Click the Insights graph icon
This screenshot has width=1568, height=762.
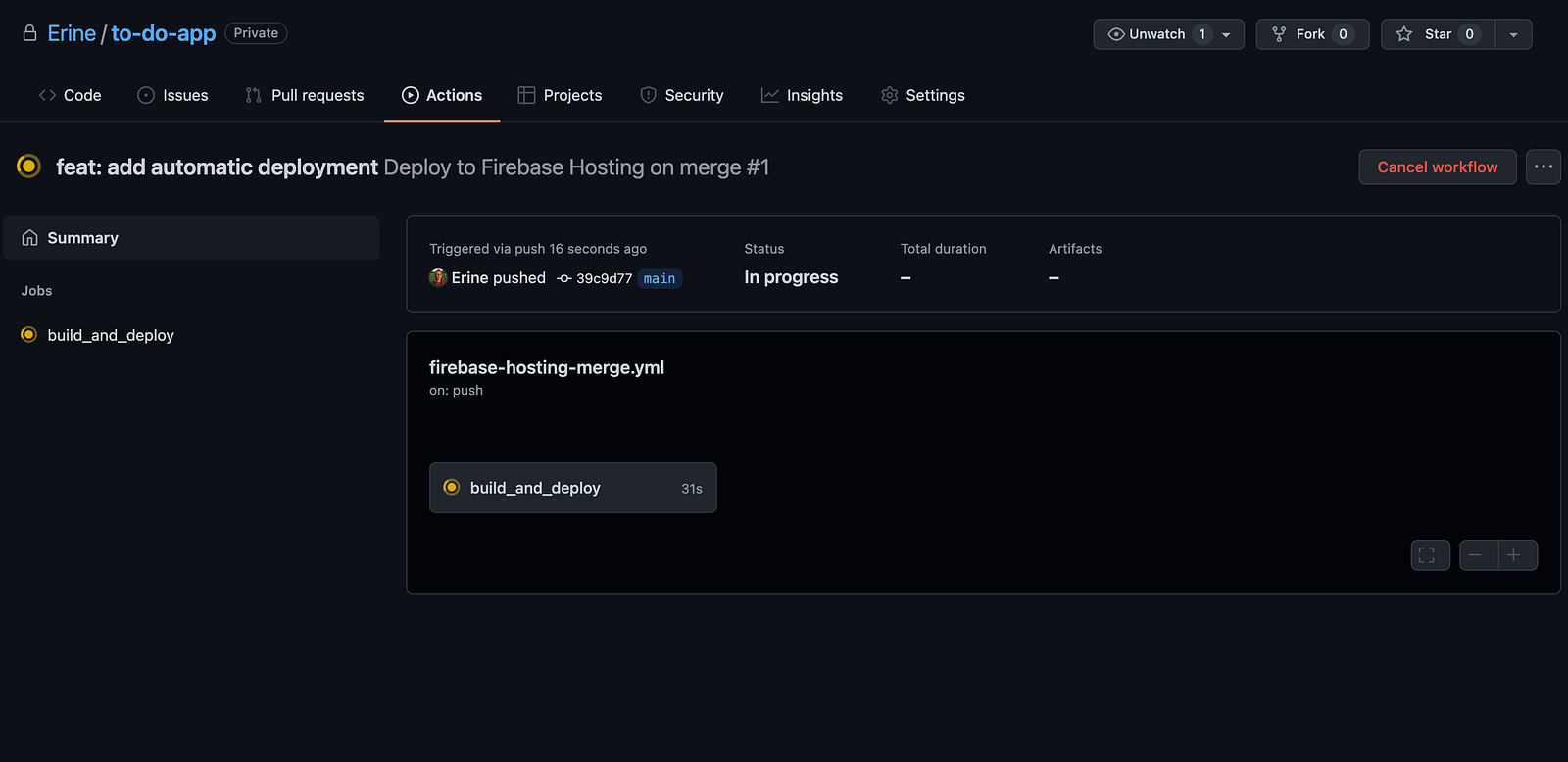(x=770, y=95)
